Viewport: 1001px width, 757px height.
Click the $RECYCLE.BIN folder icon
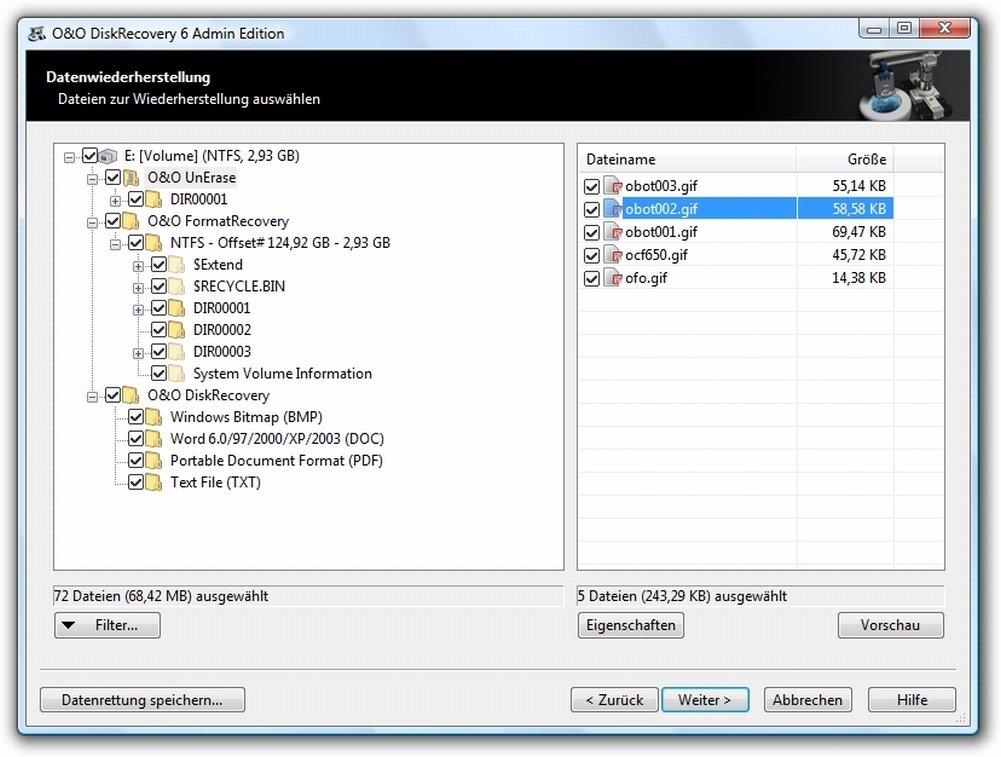click(x=177, y=286)
